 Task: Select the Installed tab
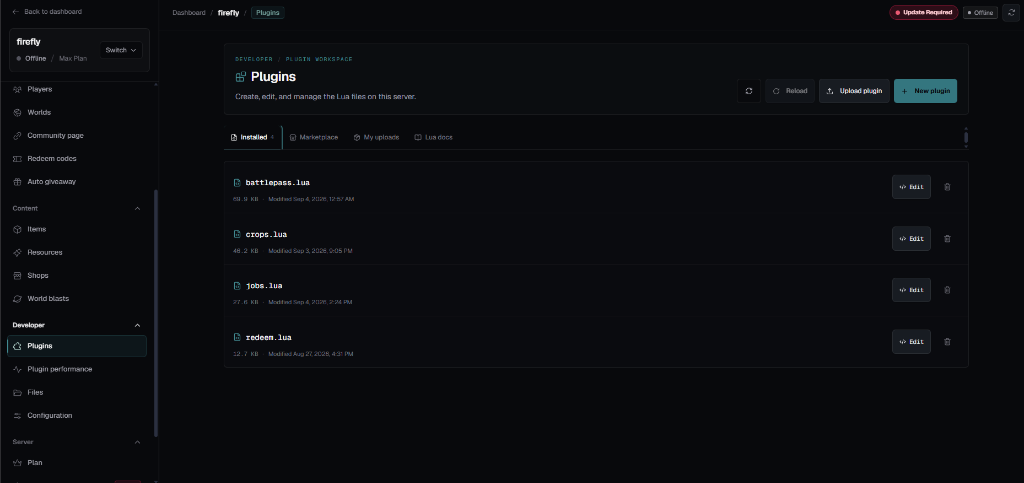point(253,137)
